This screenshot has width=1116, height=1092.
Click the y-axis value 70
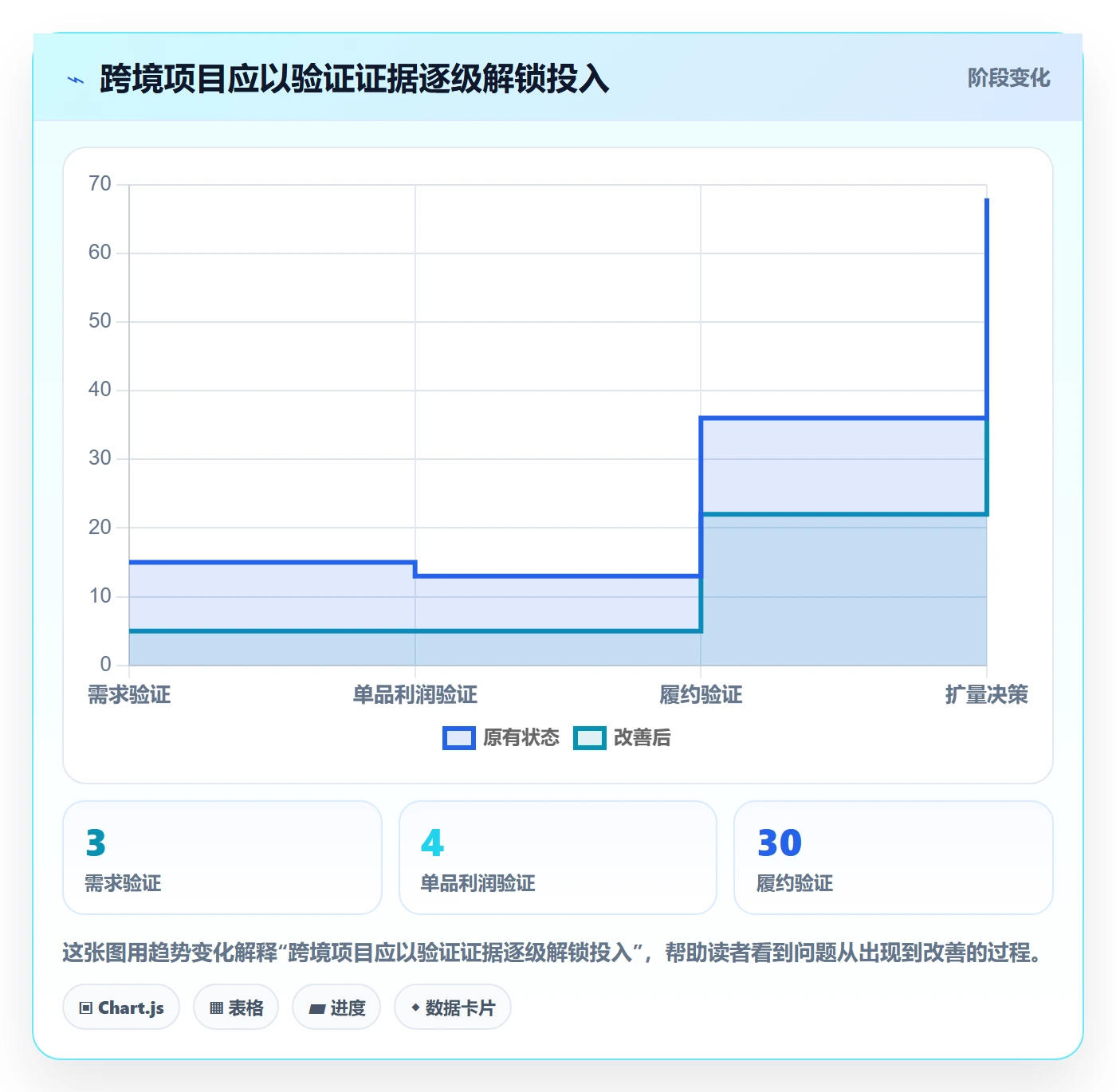[x=100, y=184]
